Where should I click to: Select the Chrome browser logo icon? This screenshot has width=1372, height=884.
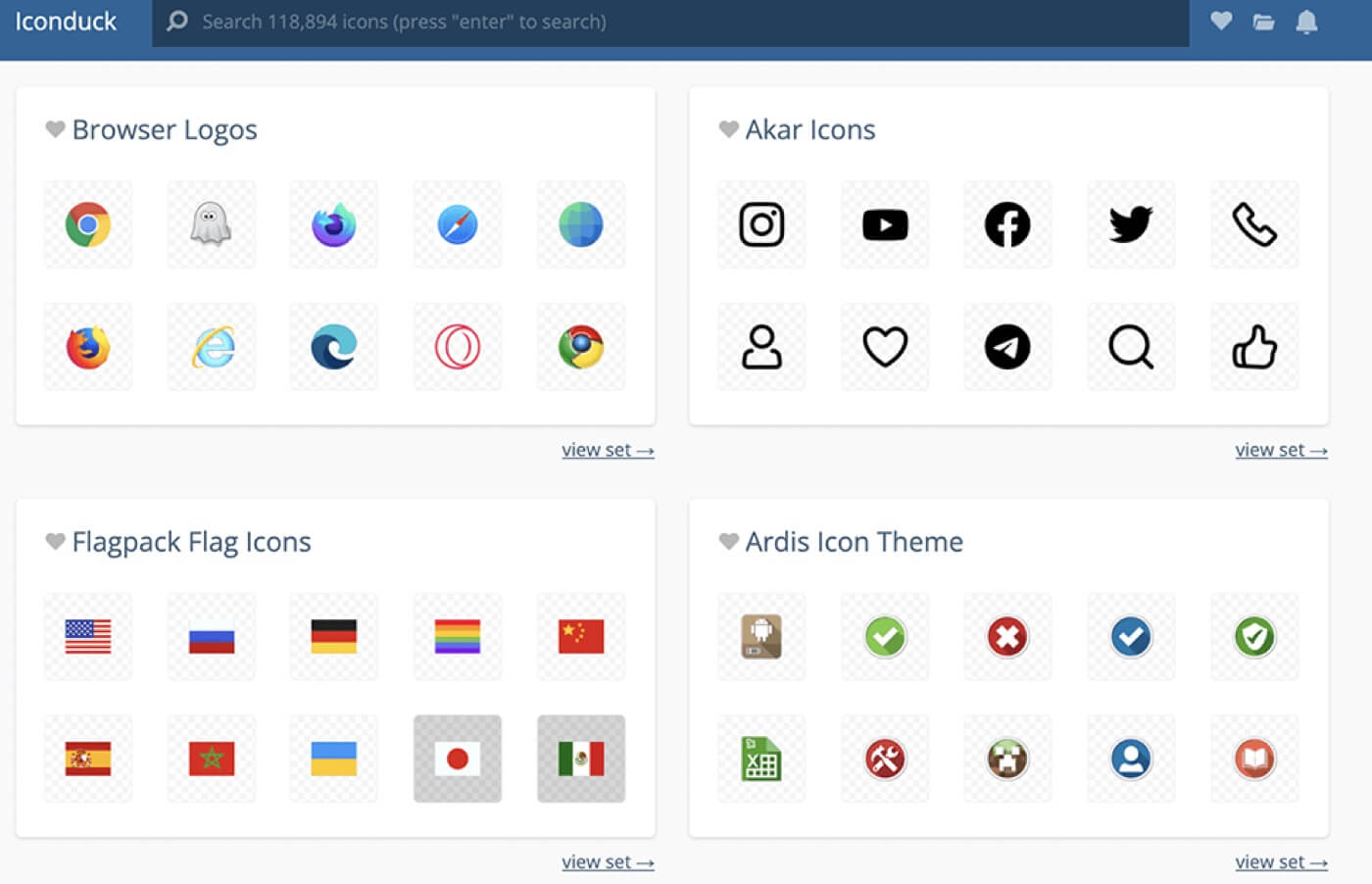tap(88, 224)
